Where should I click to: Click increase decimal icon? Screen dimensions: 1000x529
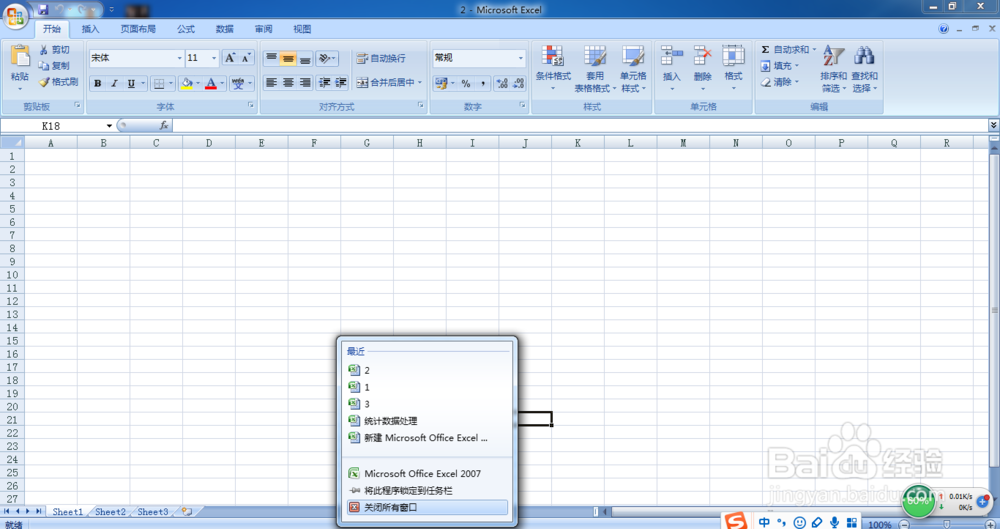502,83
